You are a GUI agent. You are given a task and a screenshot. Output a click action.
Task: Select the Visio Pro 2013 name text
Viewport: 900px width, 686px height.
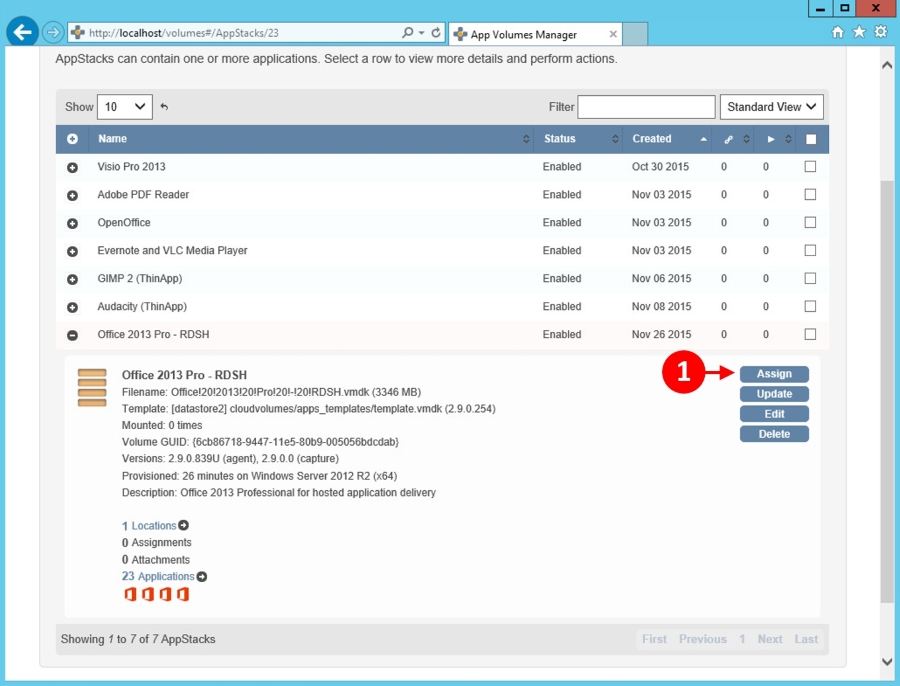[x=131, y=166]
